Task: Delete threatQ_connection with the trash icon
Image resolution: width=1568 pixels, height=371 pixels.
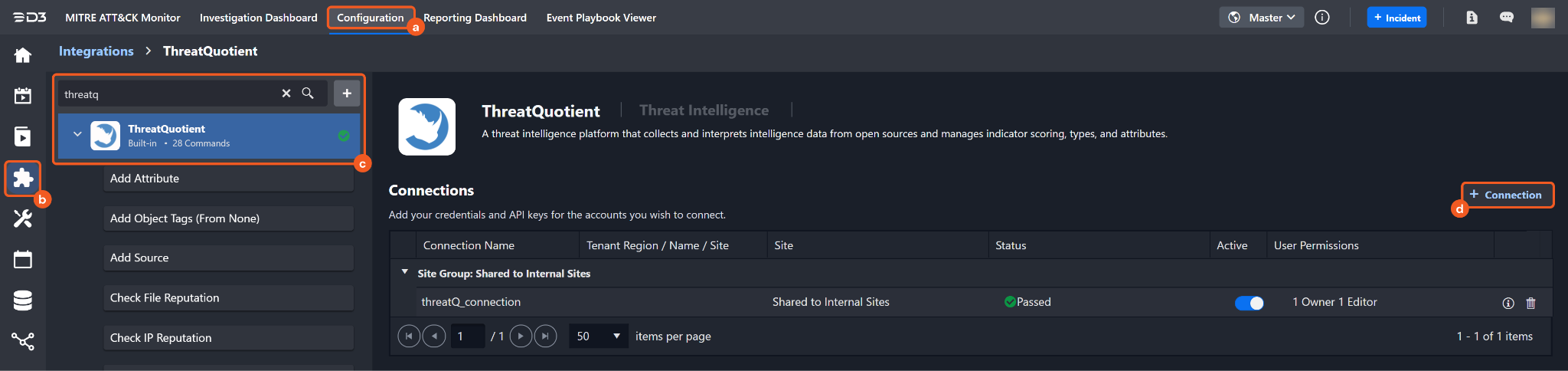Action: [x=1530, y=303]
